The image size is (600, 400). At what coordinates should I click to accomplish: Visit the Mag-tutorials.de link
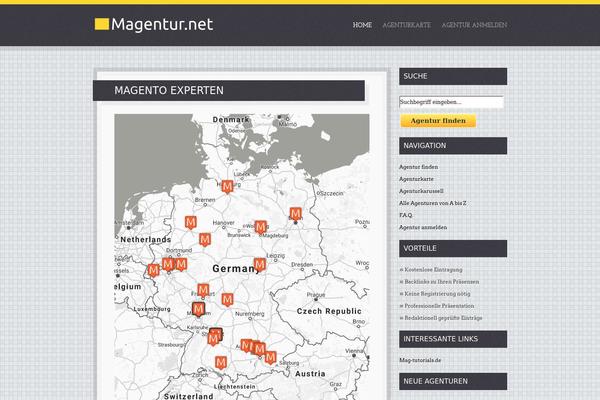[x=420, y=360]
